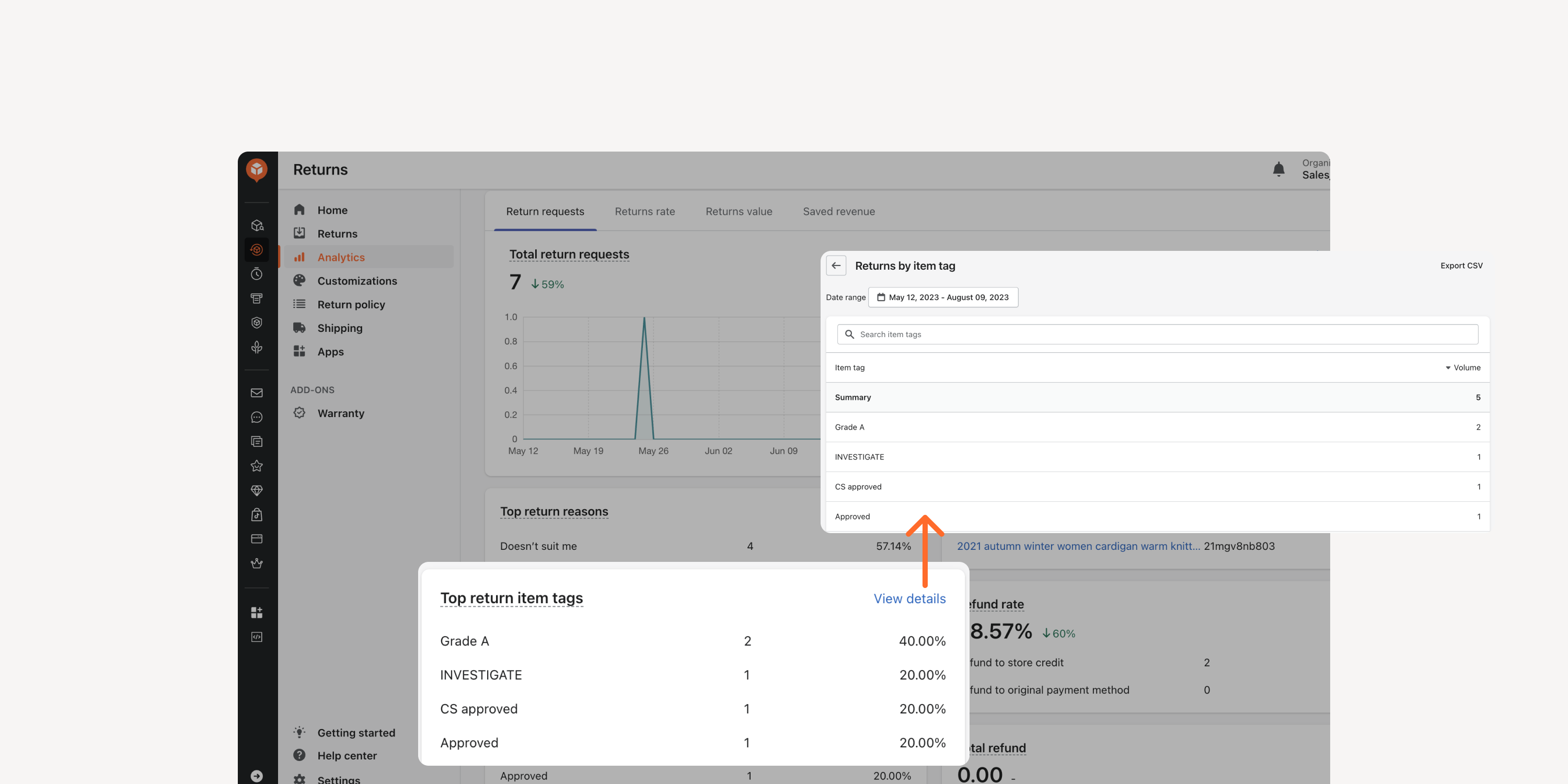The image size is (1568, 784).
Task: Select the INVESTIGATE row in item tag table
Action: [1157, 456]
